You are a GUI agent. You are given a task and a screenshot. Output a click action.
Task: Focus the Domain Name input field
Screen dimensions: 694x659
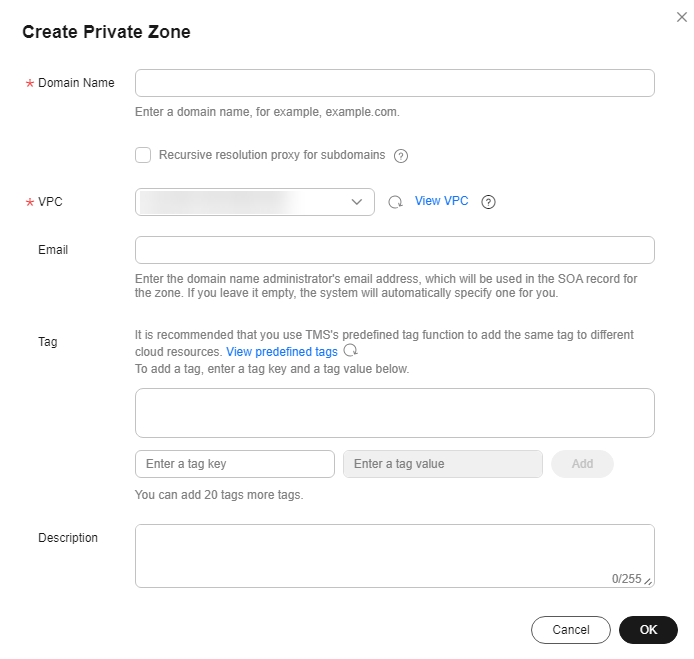(x=395, y=83)
